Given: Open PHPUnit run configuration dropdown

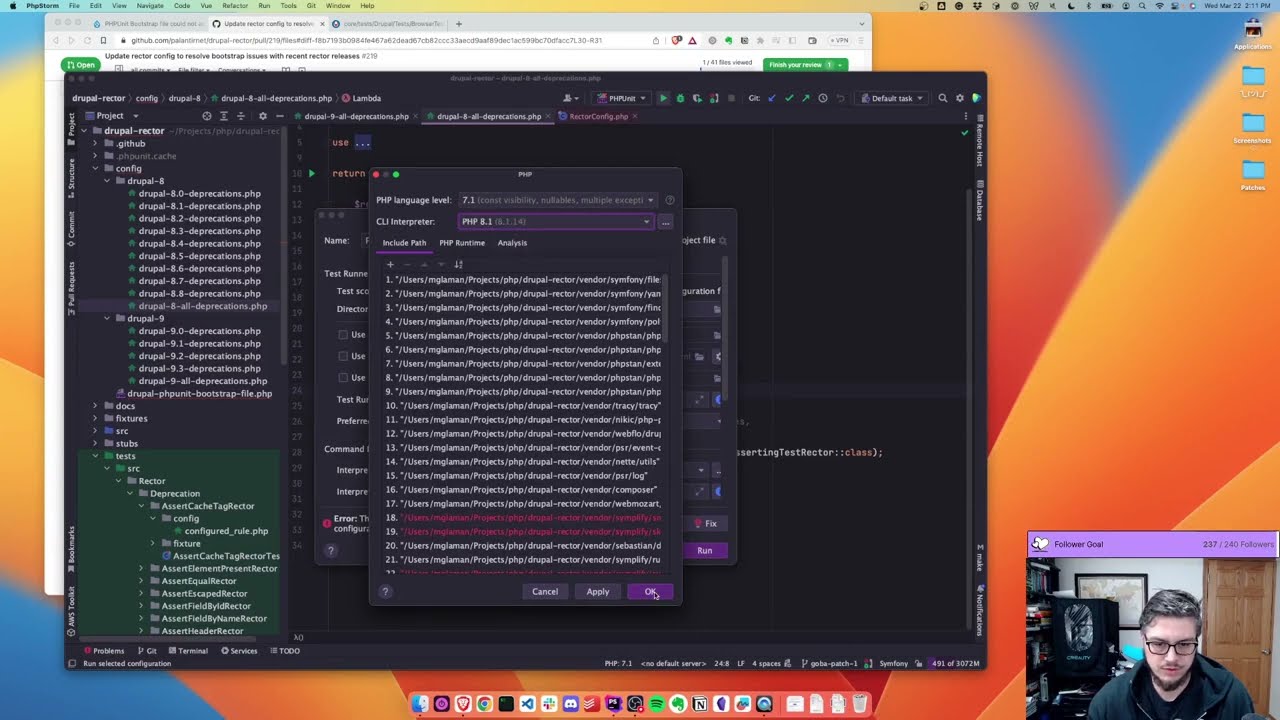Looking at the screenshot, I should point(620,98).
